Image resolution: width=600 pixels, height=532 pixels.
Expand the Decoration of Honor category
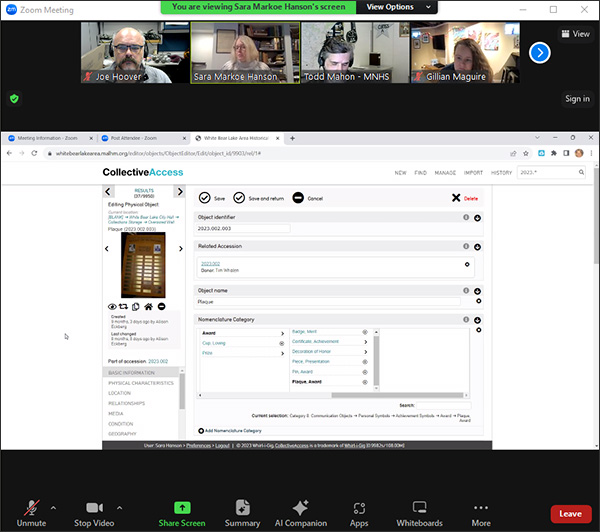tap(364, 352)
